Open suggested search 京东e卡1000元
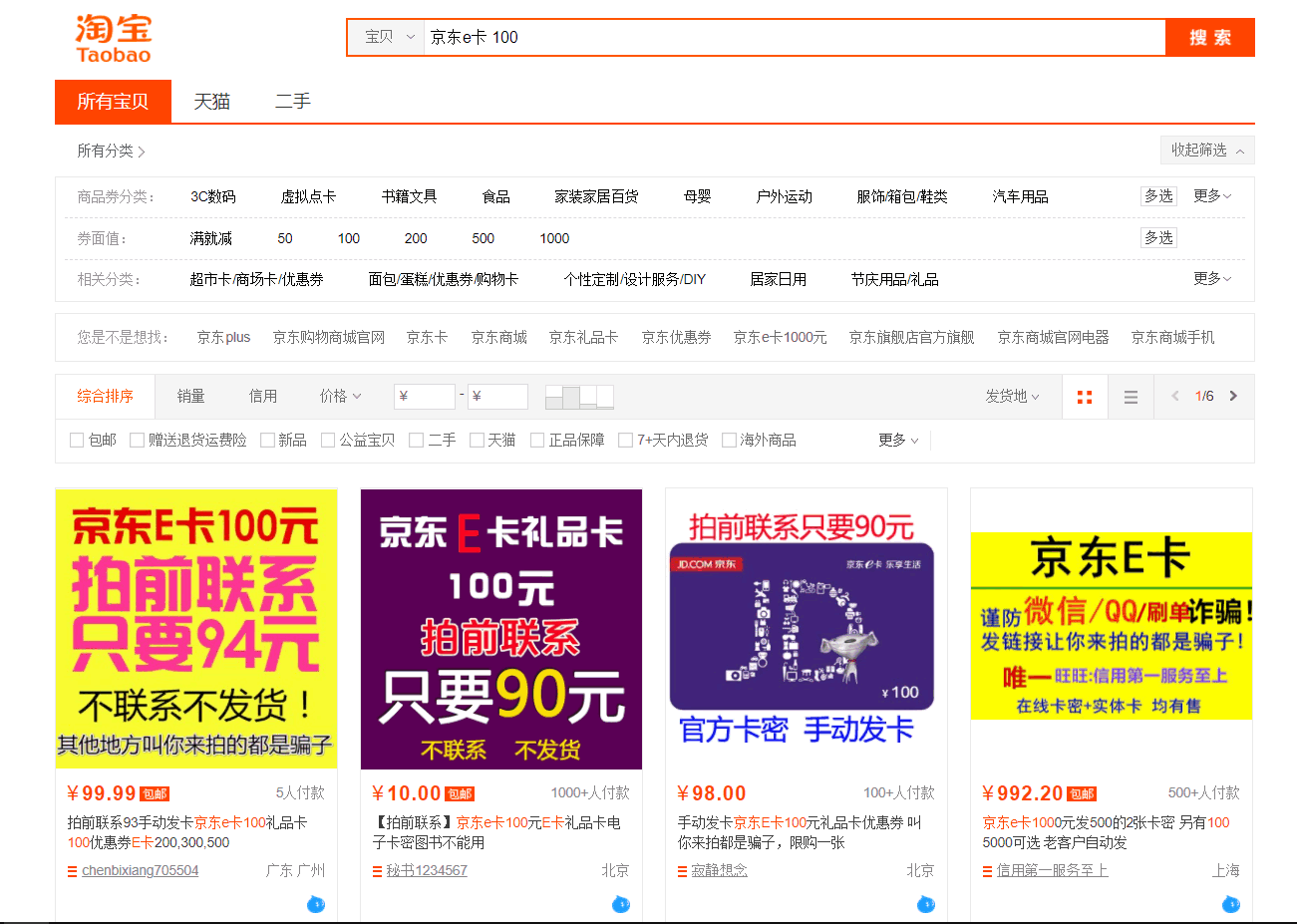 point(780,337)
